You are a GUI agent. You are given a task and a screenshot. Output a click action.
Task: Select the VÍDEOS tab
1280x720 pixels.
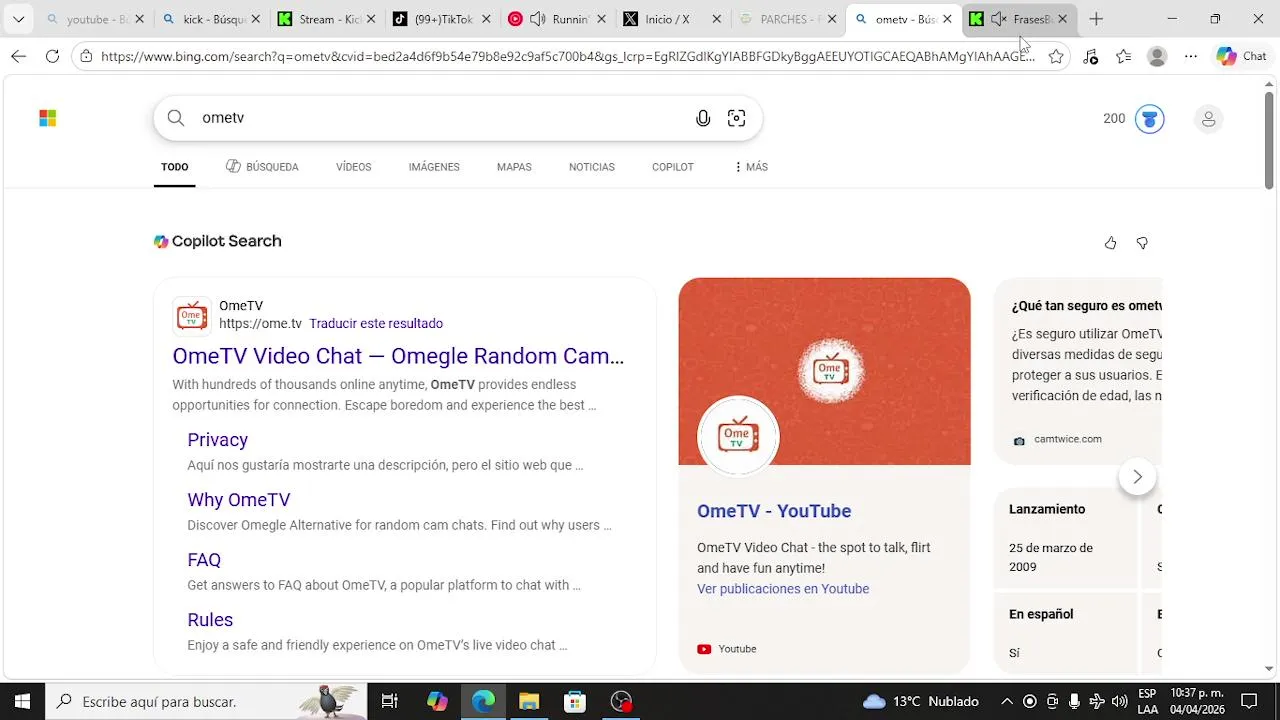pos(353,167)
